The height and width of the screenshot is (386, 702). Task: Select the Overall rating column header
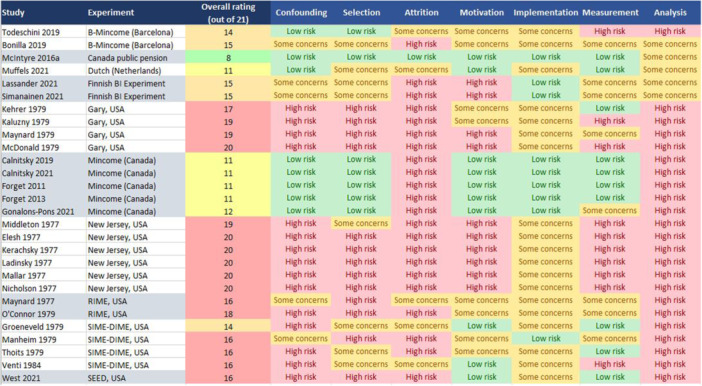pyautogui.click(x=228, y=13)
